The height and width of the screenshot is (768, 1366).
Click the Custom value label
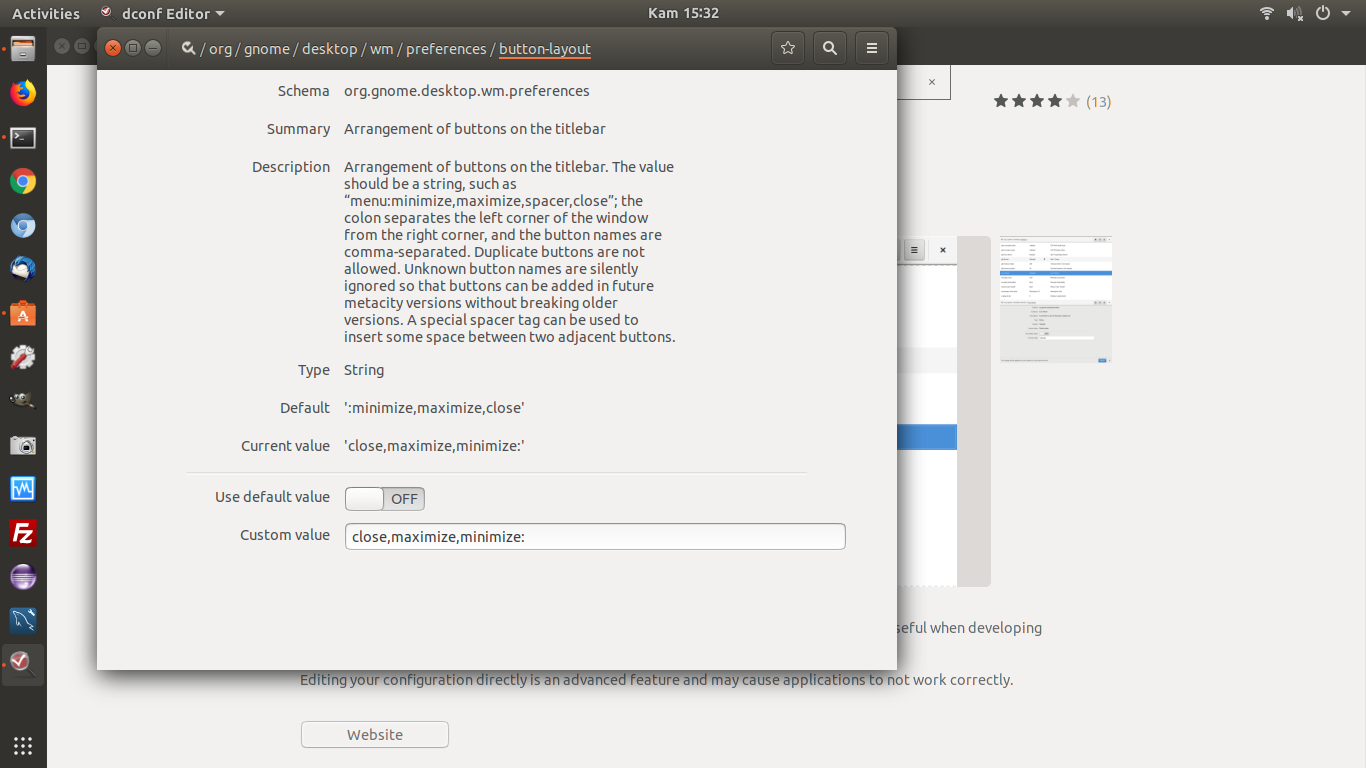(x=285, y=535)
